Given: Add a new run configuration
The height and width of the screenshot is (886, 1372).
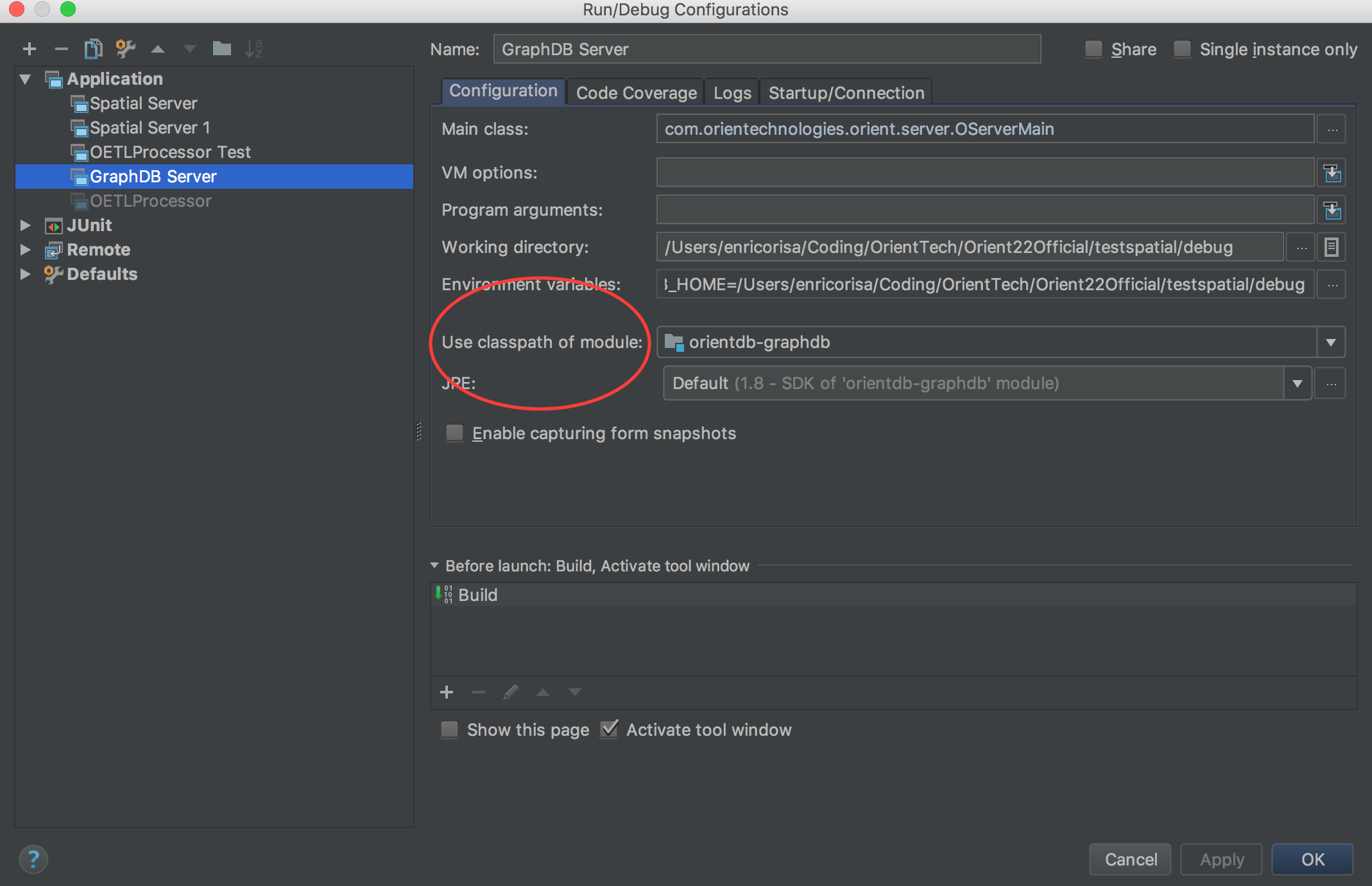Looking at the screenshot, I should 30,48.
